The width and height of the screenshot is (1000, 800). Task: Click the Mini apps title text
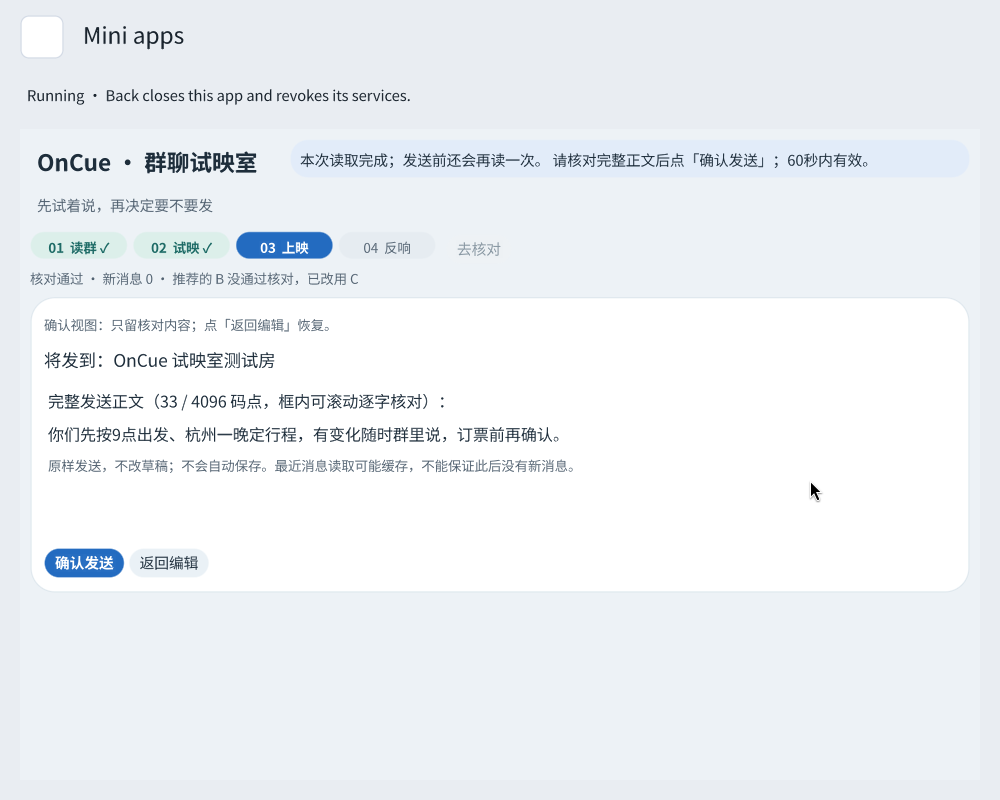tap(134, 36)
